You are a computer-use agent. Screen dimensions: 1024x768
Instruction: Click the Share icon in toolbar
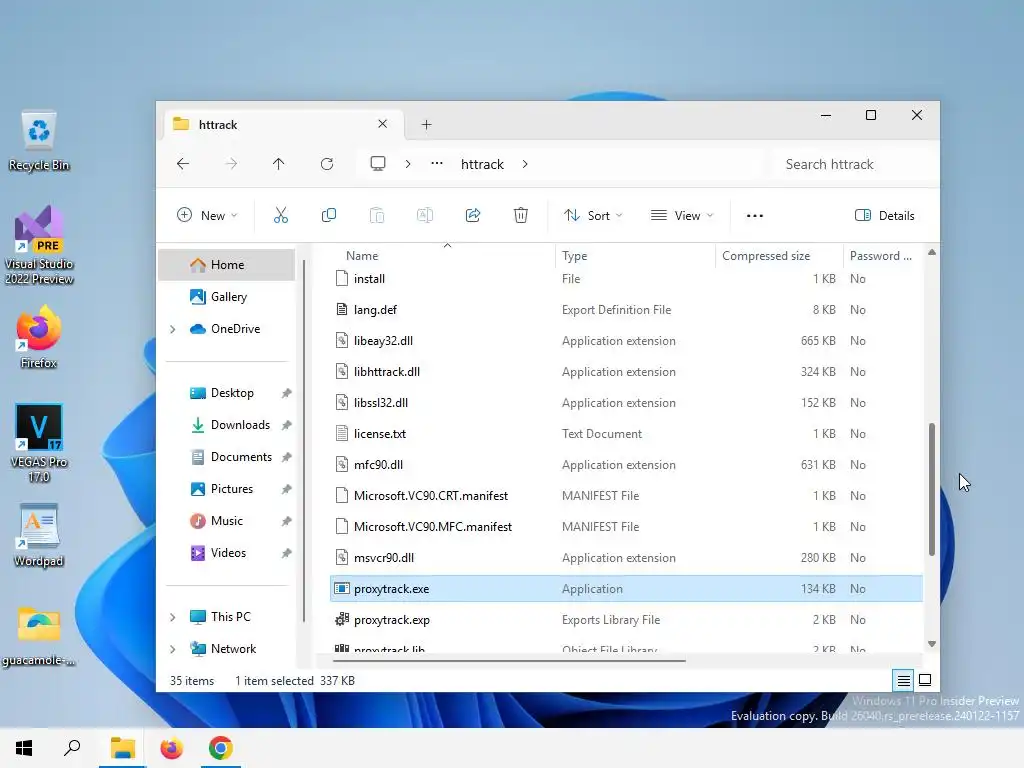tap(473, 216)
